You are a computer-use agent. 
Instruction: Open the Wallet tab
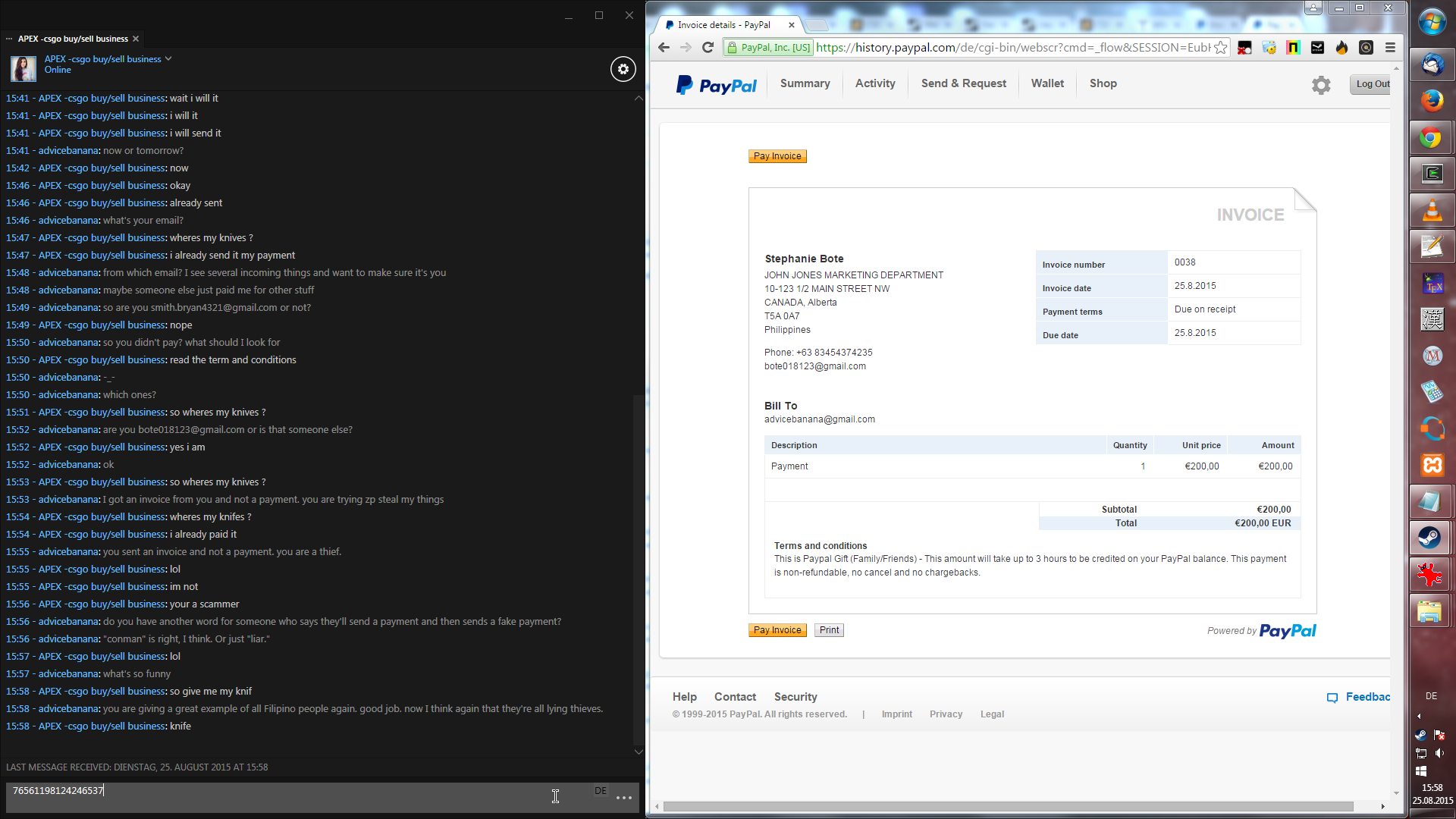coord(1047,83)
